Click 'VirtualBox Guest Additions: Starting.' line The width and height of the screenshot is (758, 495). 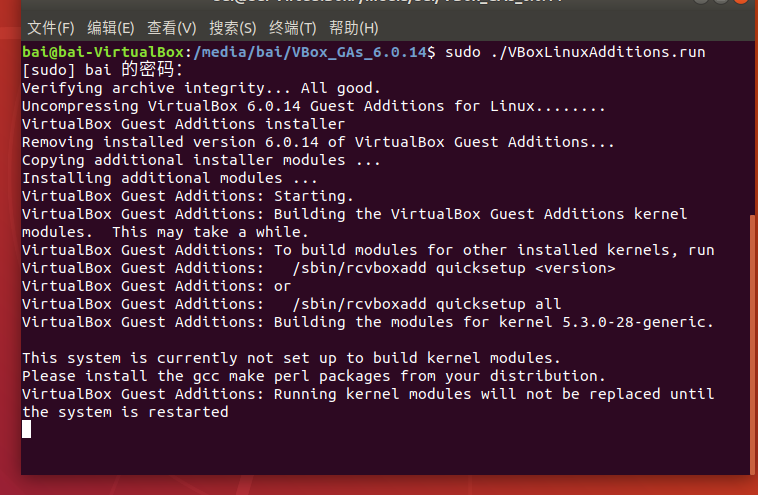[188, 196]
